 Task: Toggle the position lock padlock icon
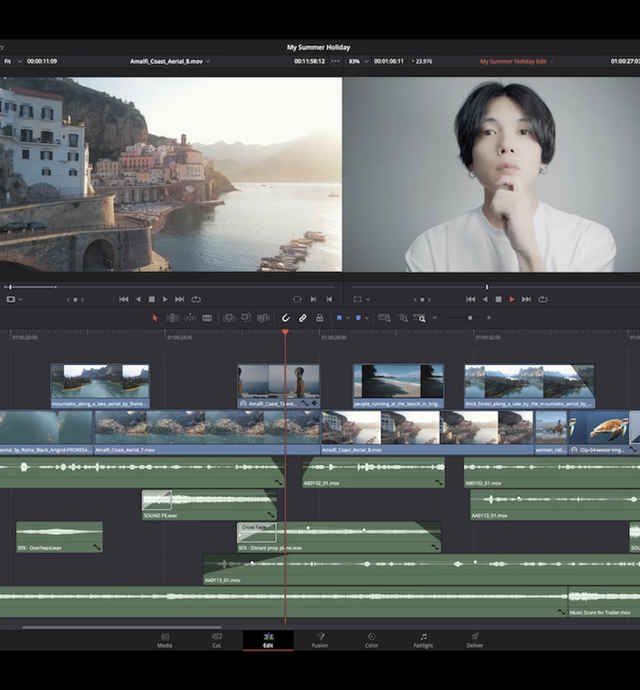[x=319, y=318]
